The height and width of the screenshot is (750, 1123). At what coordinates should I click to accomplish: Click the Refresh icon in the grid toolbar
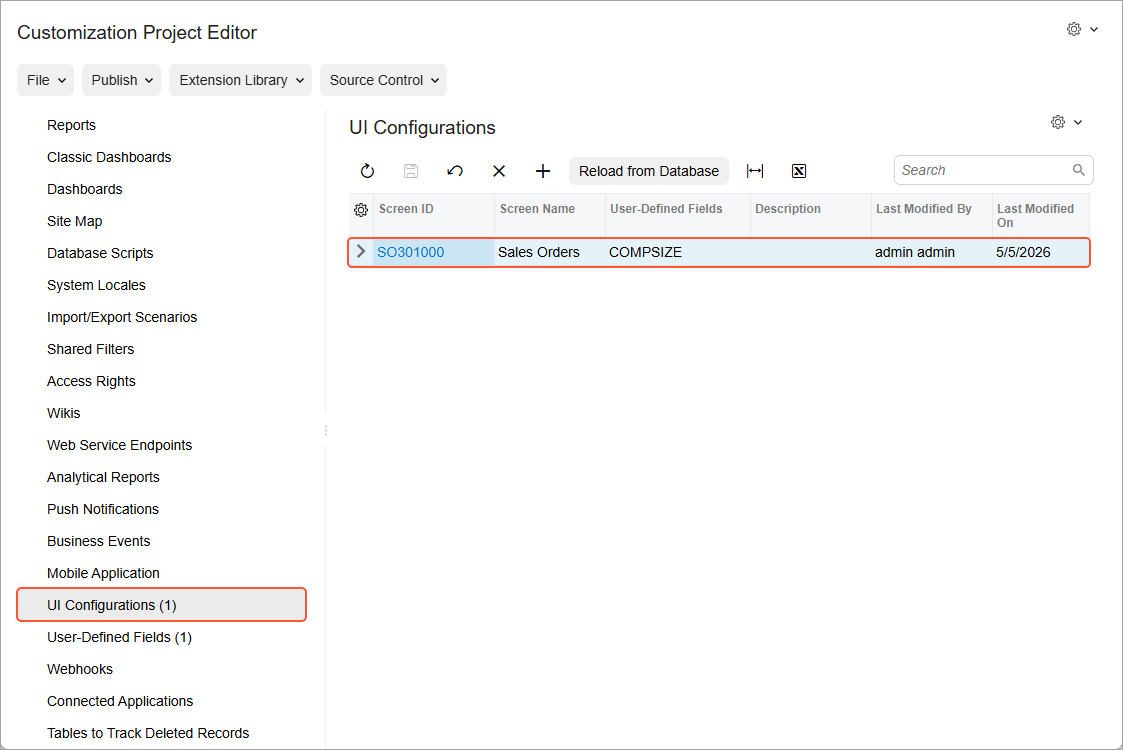coord(367,171)
